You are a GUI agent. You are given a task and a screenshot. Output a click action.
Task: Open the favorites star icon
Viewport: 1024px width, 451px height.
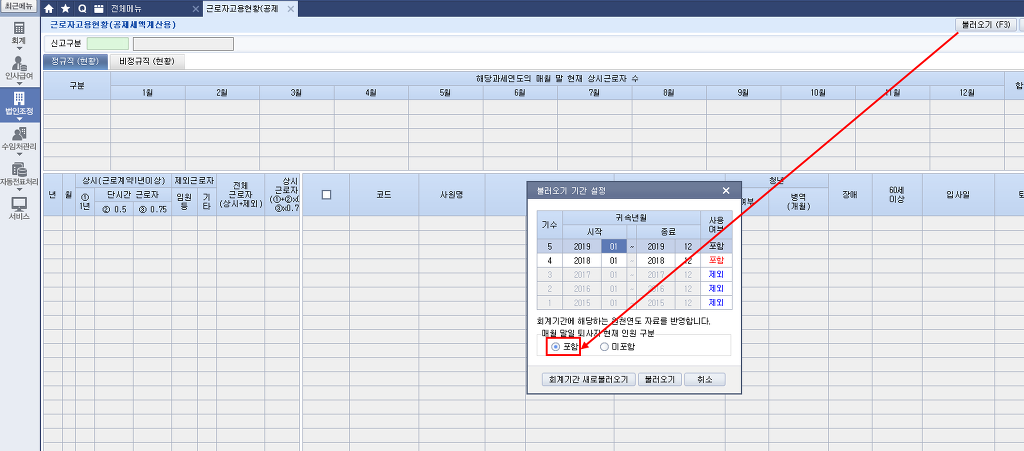[x=65, y=9]
